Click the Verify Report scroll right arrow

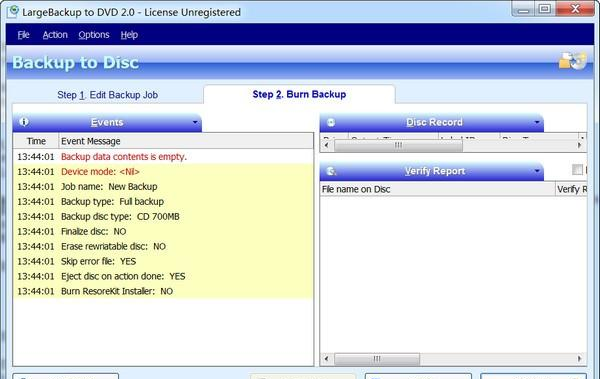point(579,359)
